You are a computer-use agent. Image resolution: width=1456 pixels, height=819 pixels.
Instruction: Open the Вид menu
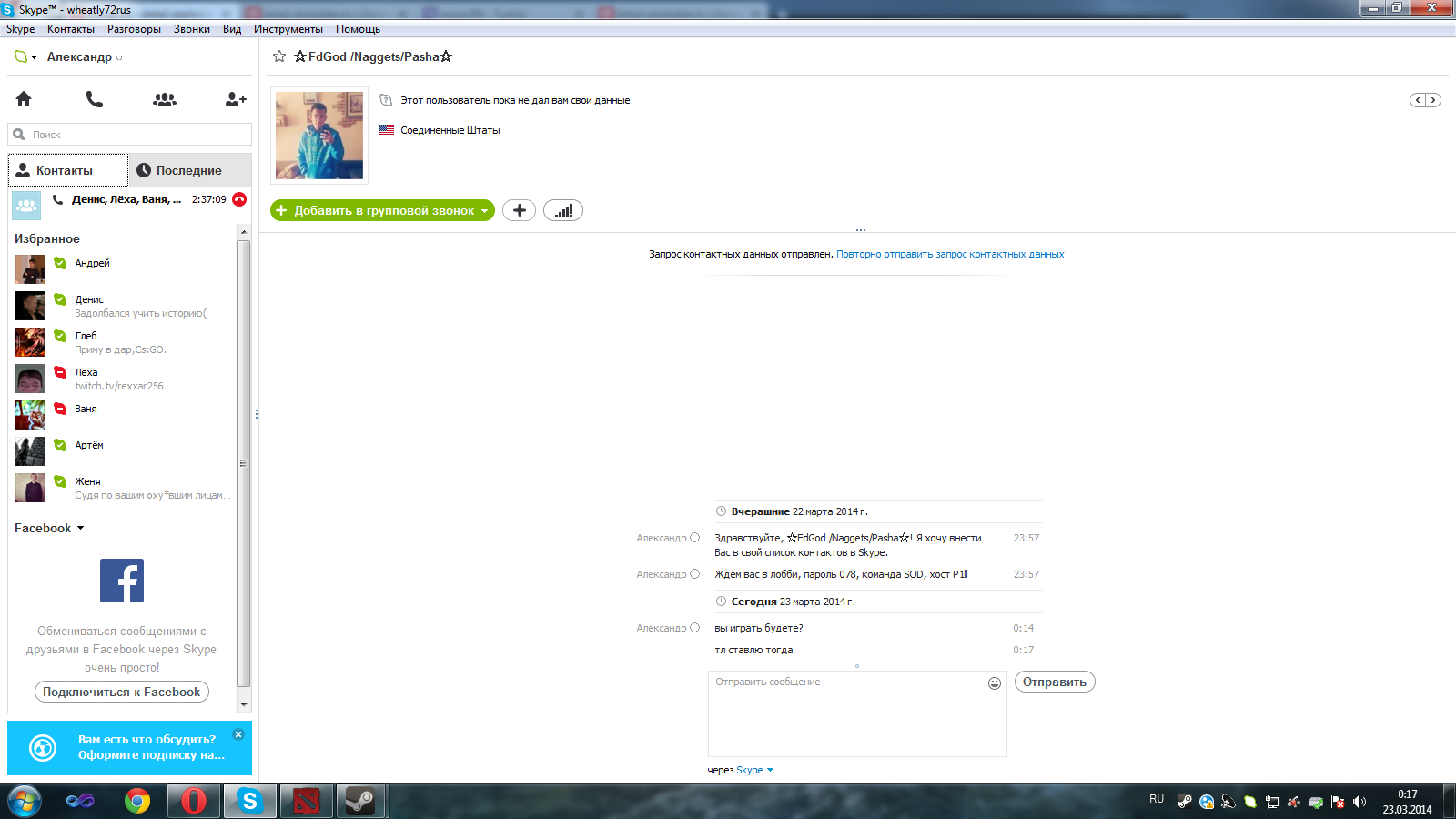coord(232,29)
